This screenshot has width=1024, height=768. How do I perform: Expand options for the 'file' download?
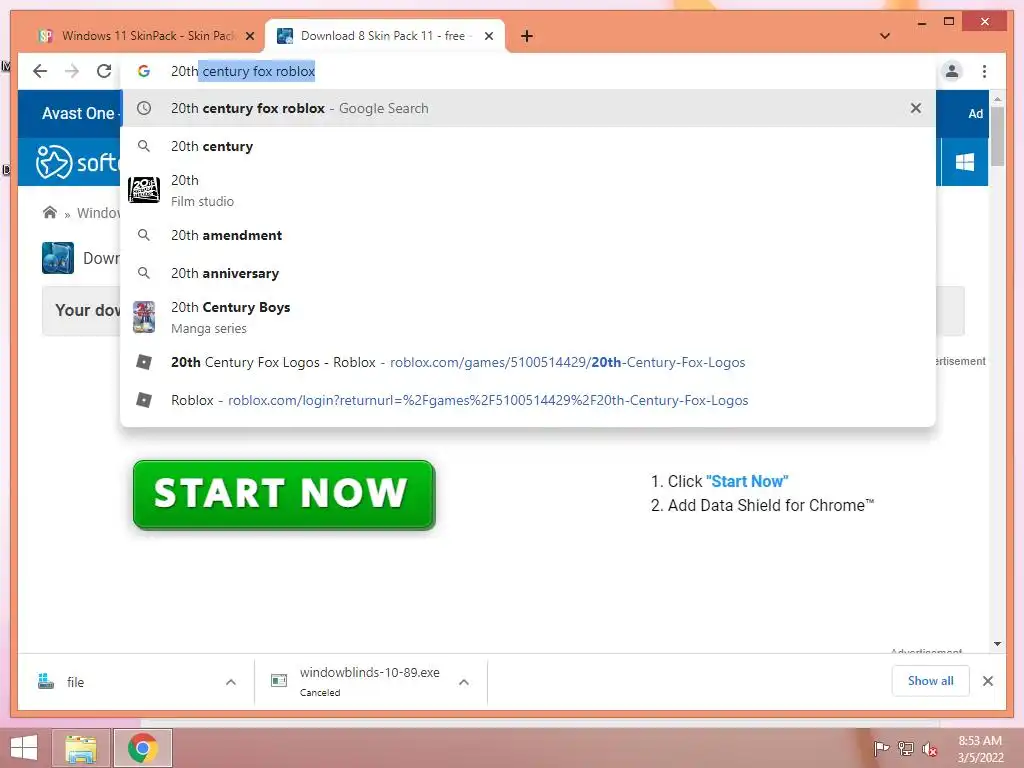pos(231,682)
